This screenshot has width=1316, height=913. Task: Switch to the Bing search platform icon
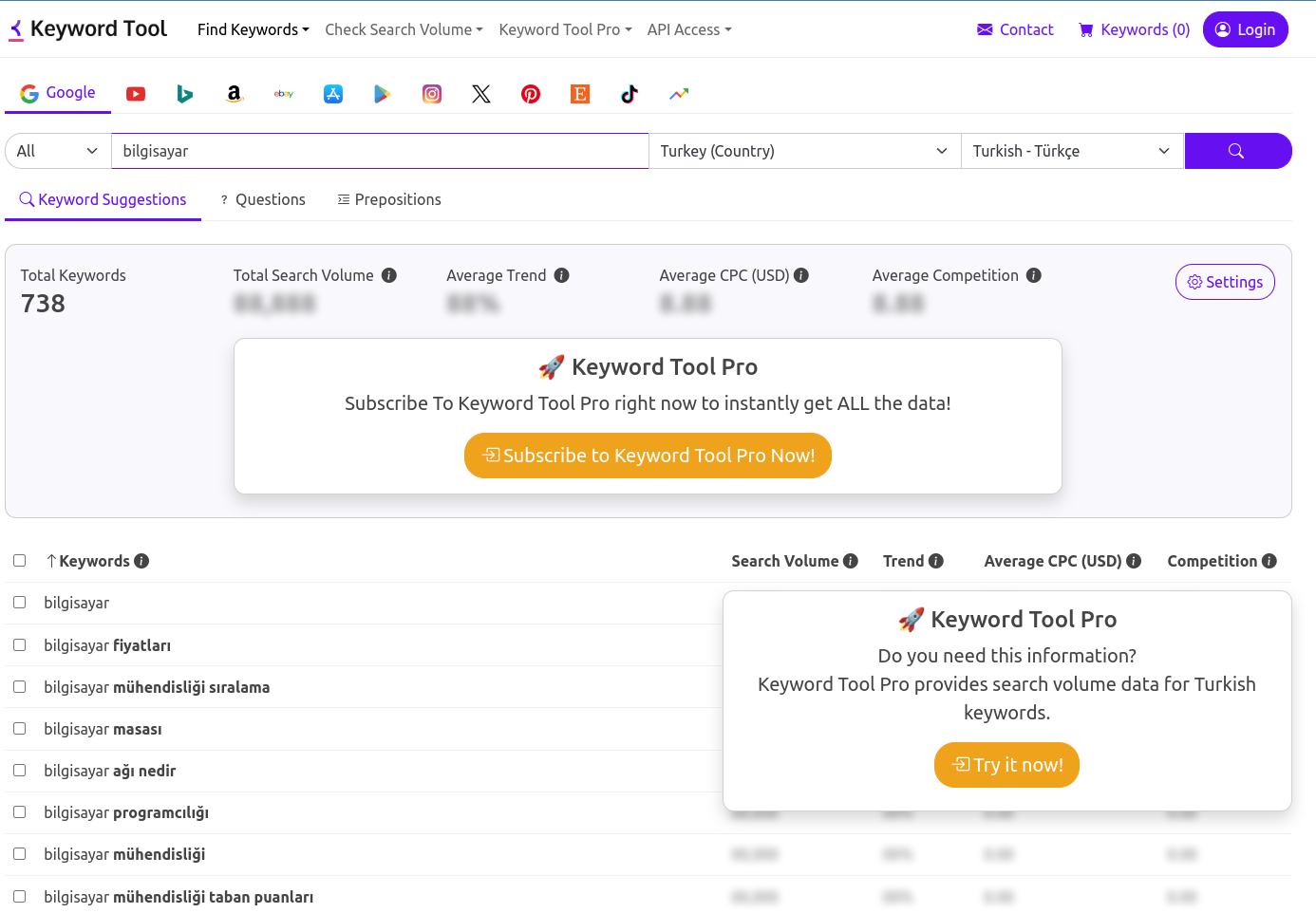coord(185,94)
